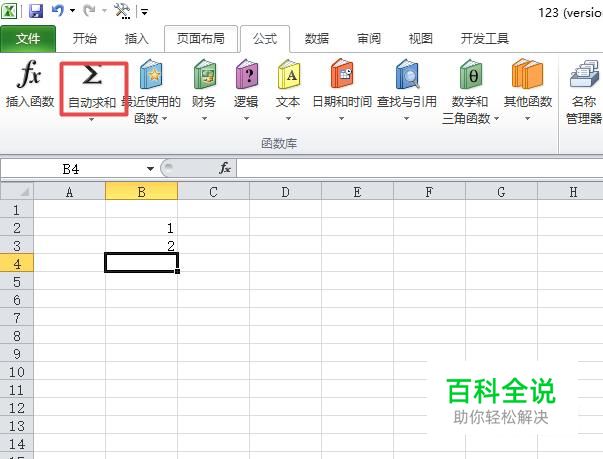Select row 14 header
Viewport: 603px width, 459px height.
click(17, 444)
